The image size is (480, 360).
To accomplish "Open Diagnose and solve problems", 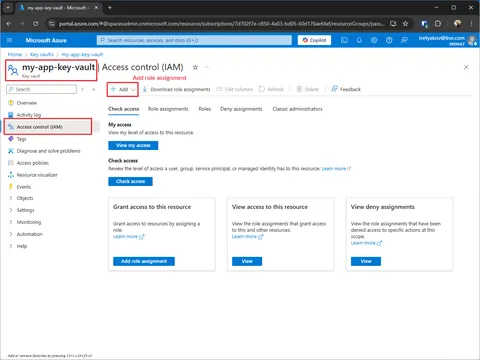I will point(48,151).
